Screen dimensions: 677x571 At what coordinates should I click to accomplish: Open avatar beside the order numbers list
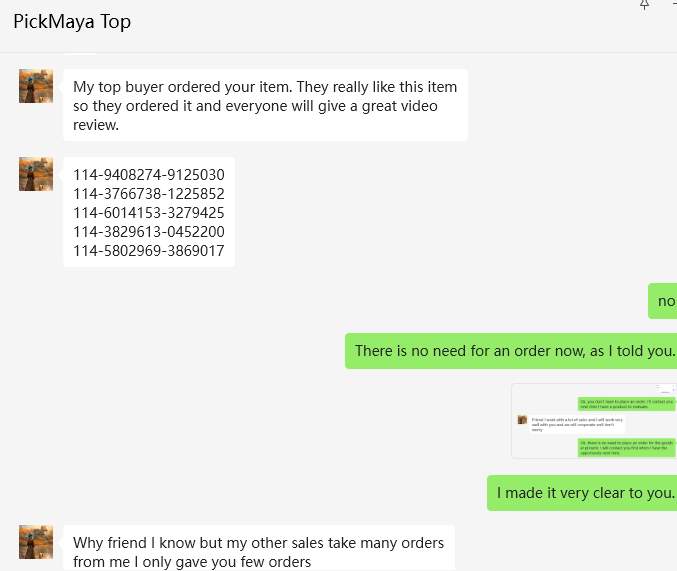click(36, 174)
